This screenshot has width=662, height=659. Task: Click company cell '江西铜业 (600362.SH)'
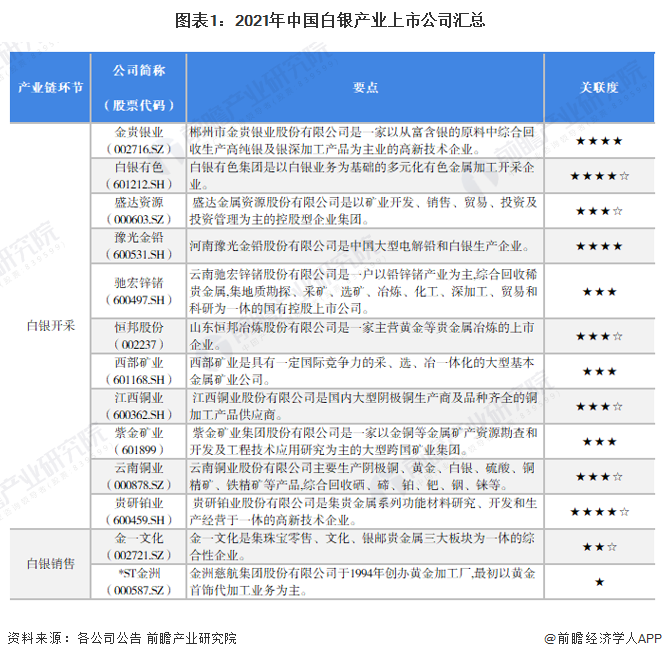138,406
